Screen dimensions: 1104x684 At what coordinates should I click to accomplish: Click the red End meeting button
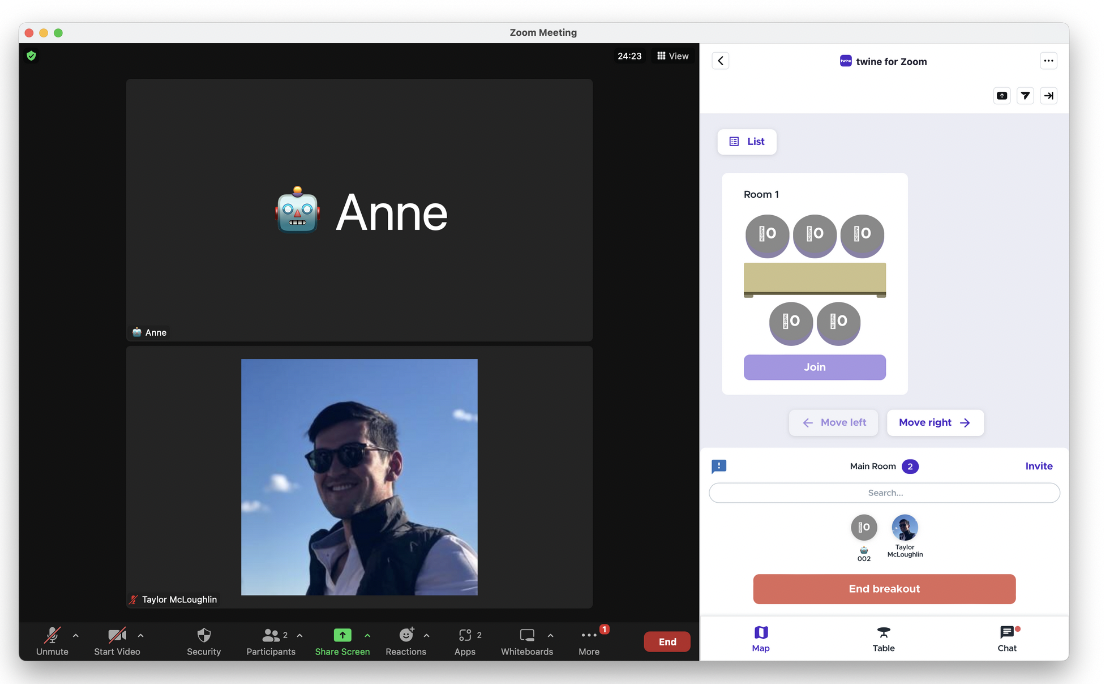667,642
